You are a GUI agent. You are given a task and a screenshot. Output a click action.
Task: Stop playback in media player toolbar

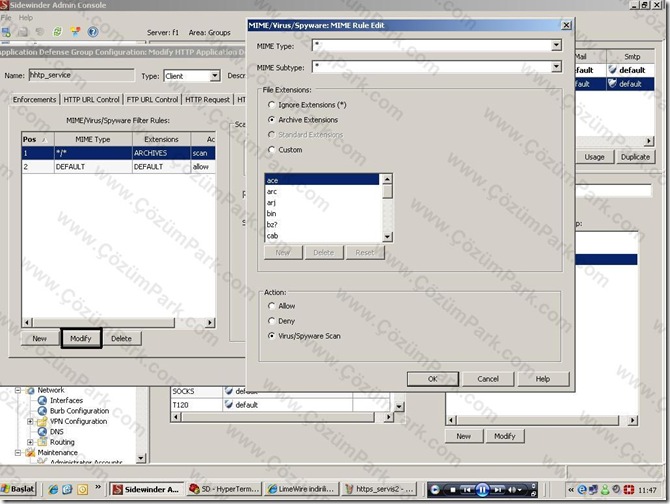click(453, 490)
